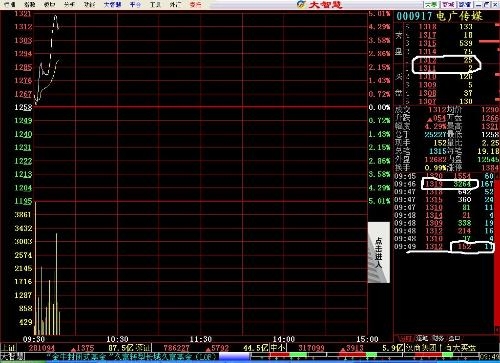
Task: Click the second small button at top right
Action: point(448,4)
